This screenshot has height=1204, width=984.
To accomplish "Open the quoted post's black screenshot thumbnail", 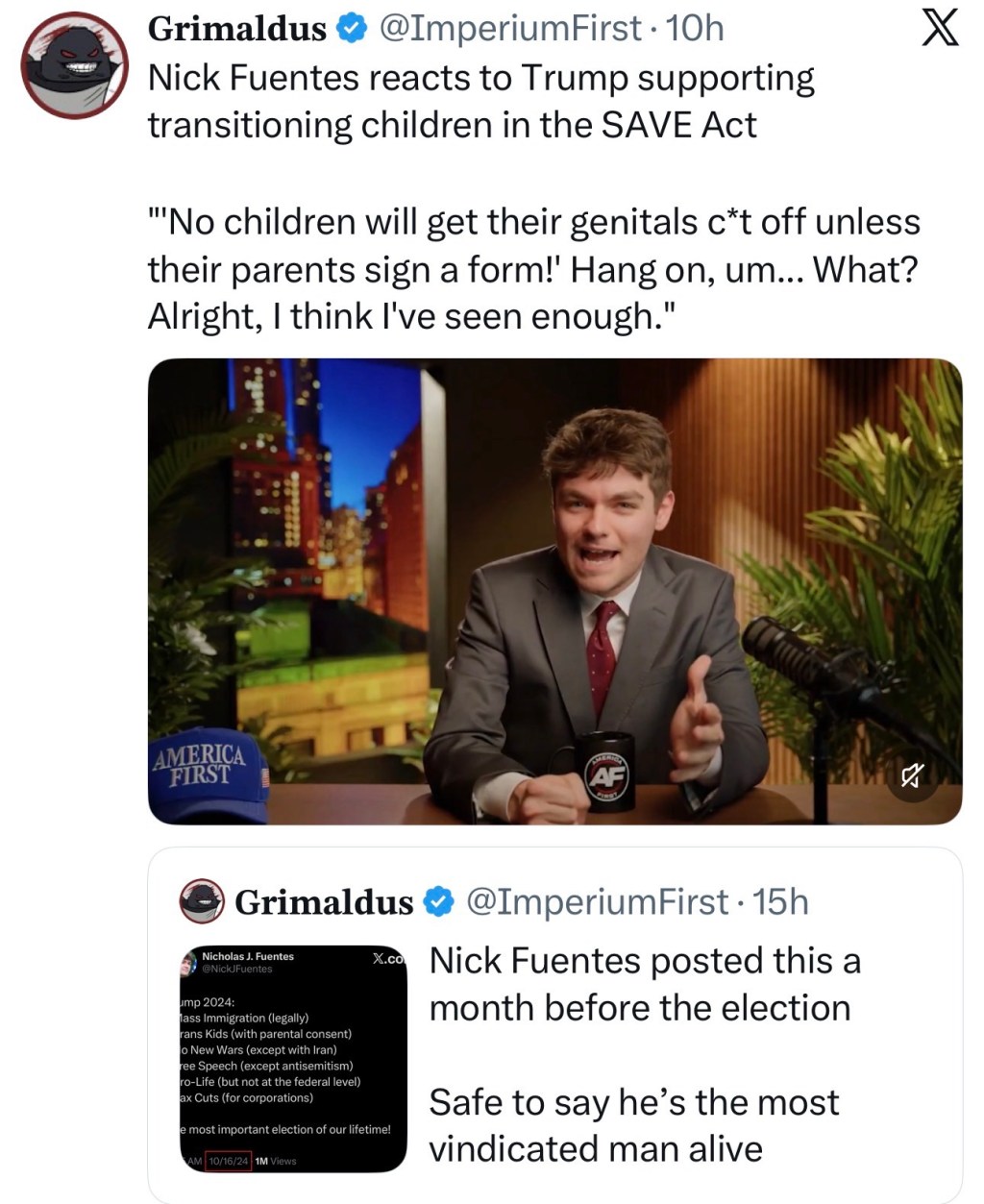I will [293, 1058].
